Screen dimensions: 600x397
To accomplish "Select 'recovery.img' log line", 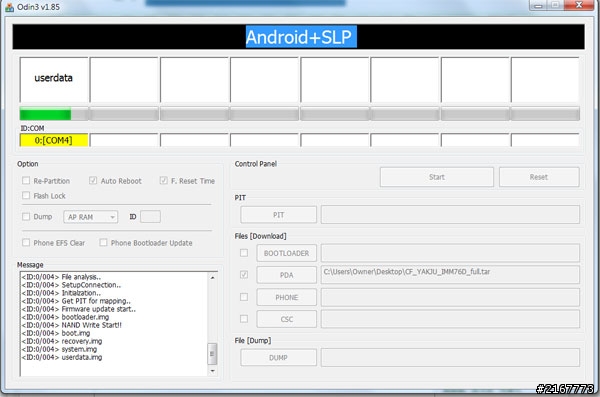I will point(62,341).
